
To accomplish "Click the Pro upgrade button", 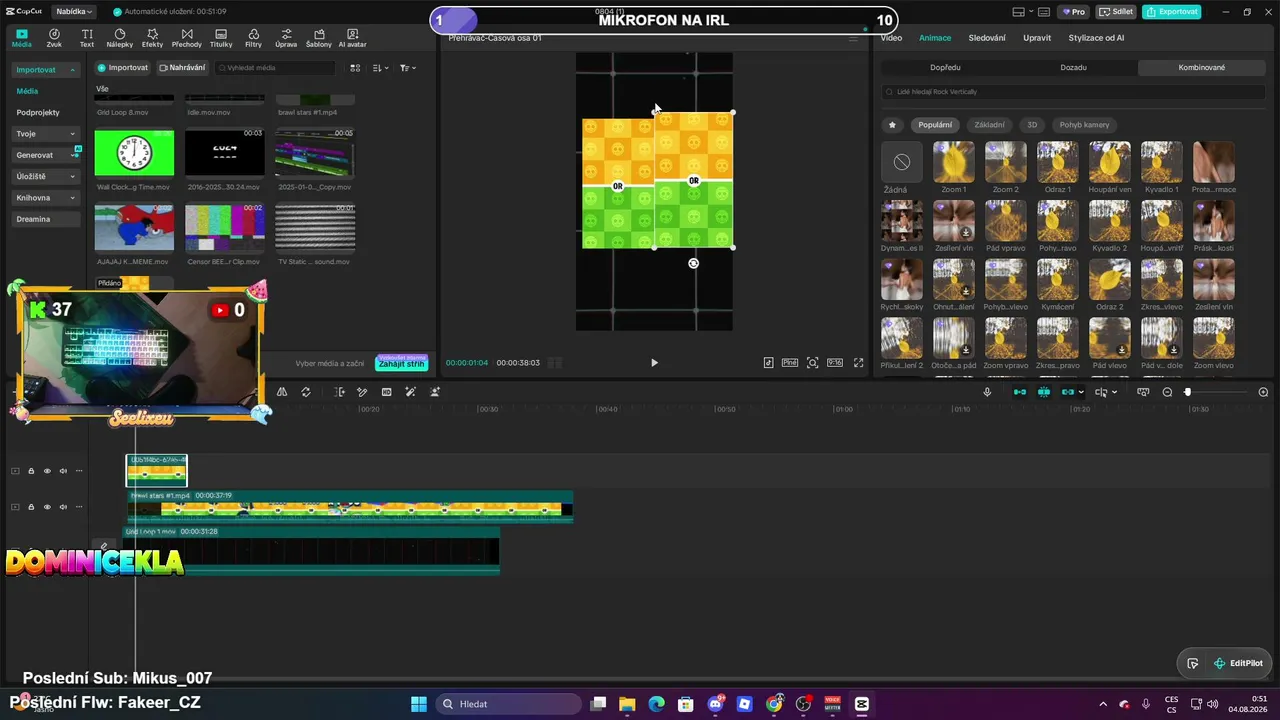I will [x=1074, y=12].
